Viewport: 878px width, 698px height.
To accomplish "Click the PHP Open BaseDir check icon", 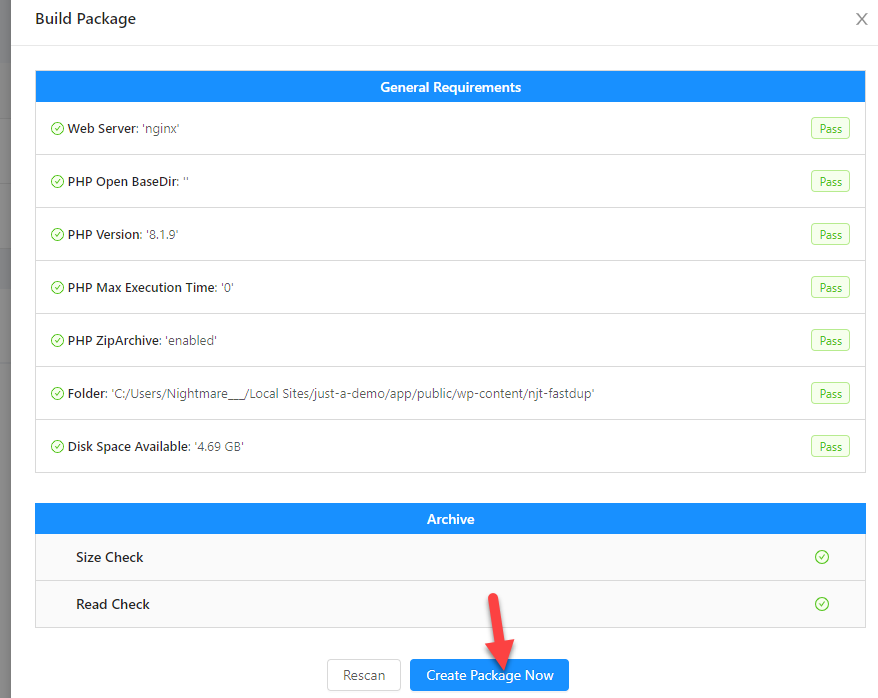I will click(57, 181).
